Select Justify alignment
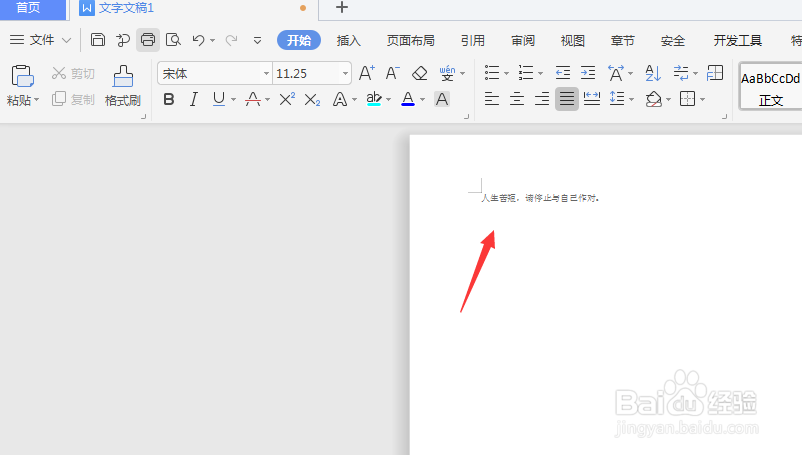 567,99
